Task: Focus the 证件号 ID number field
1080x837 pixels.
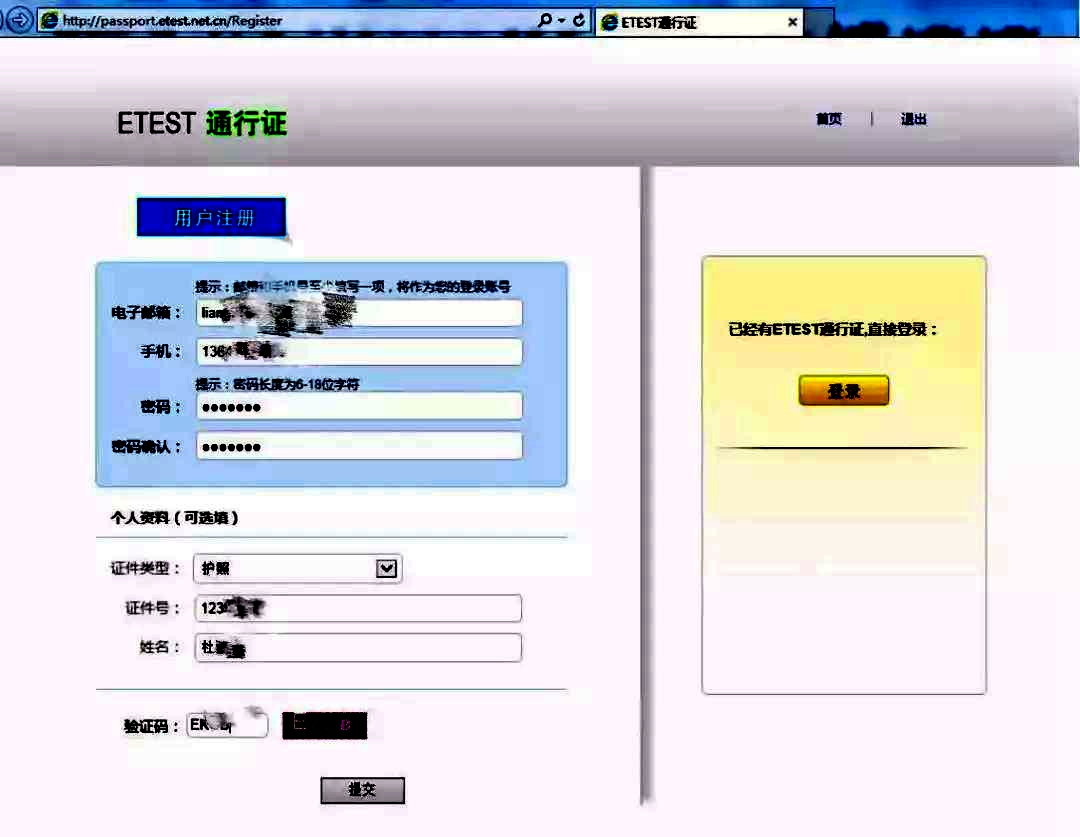Action: point(358,608)
